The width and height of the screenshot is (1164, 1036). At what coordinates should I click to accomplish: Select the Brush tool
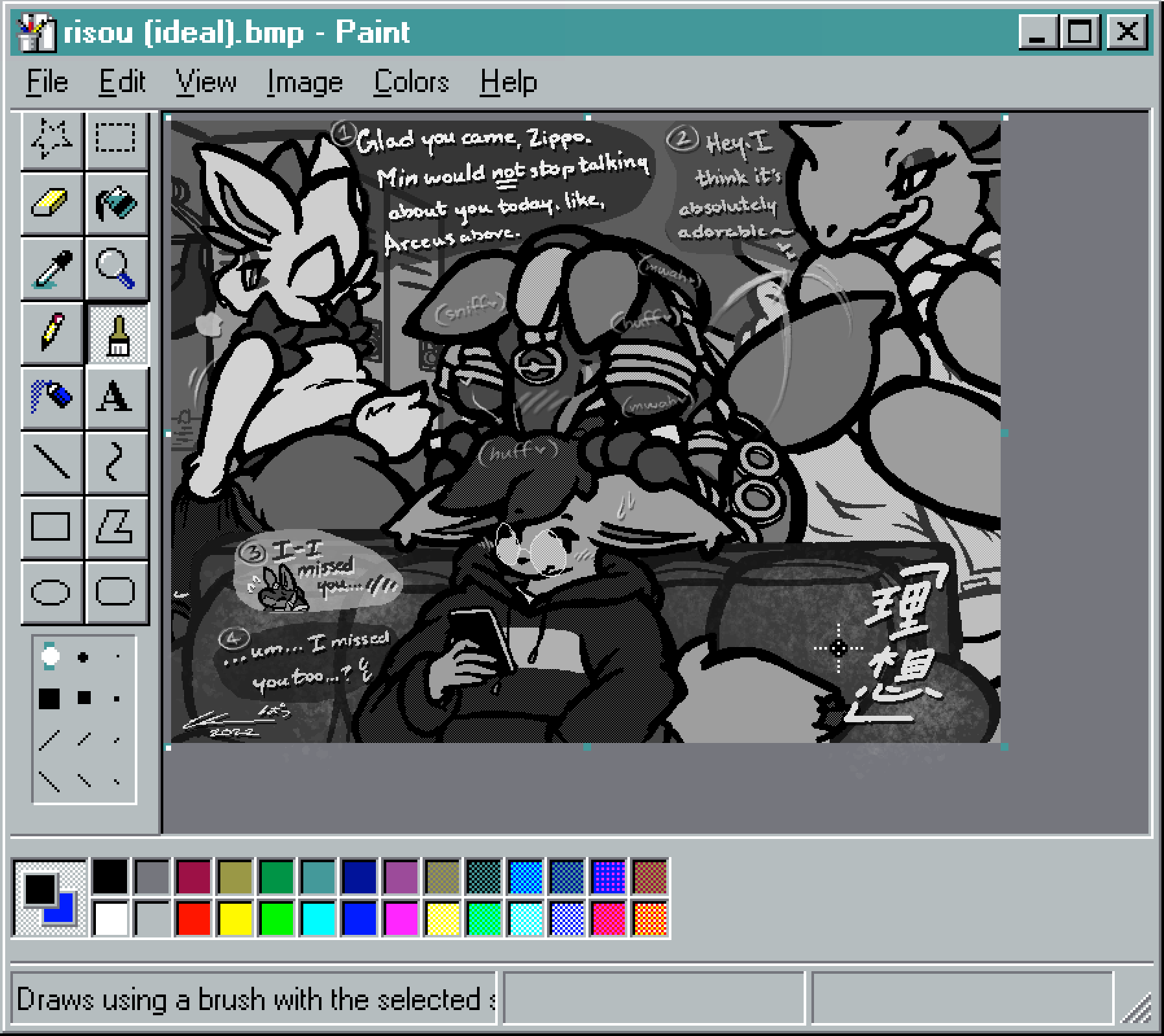tap(117, 335)
